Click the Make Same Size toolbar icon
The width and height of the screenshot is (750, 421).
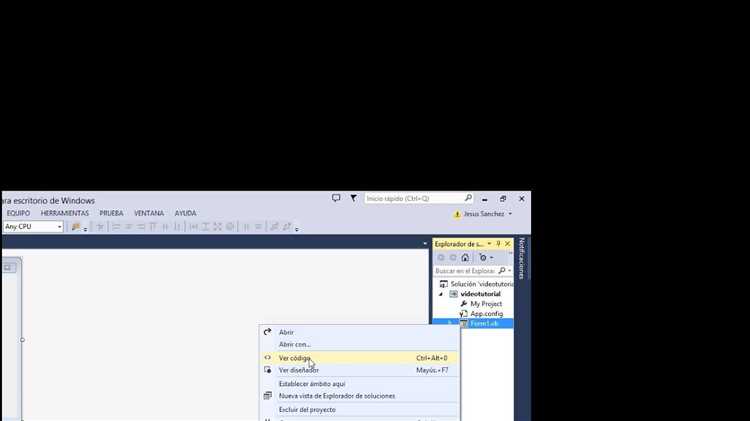click(x=218, y=227)
